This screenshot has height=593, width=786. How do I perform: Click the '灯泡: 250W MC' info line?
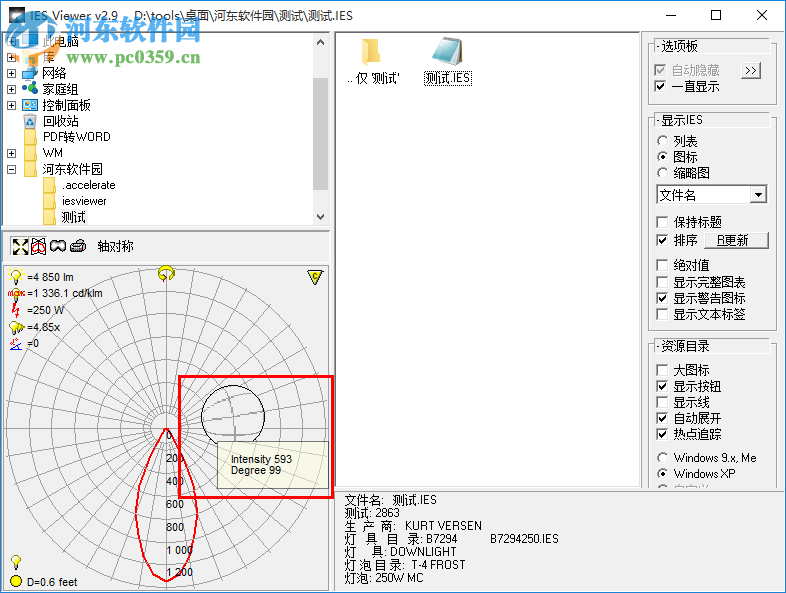click(384, 578)
